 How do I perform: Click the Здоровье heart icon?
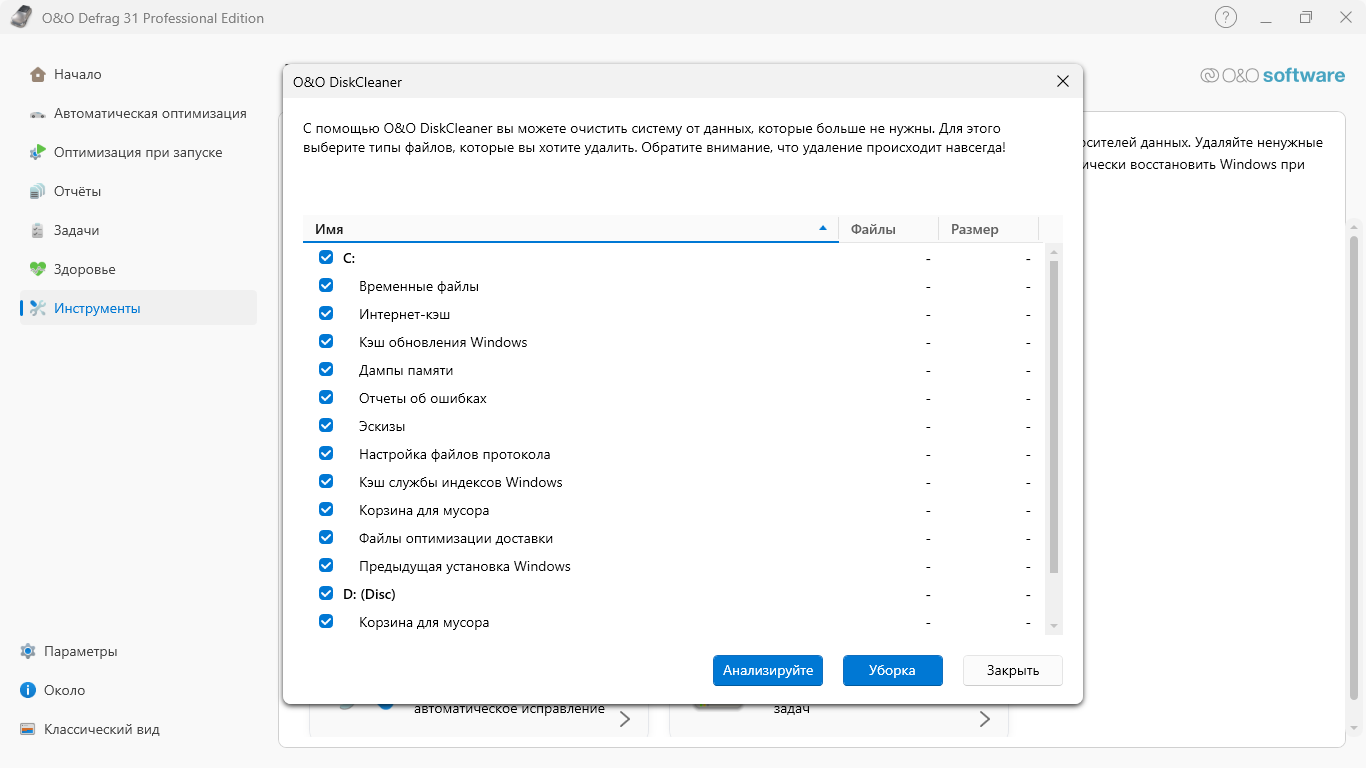click(38, 269)
